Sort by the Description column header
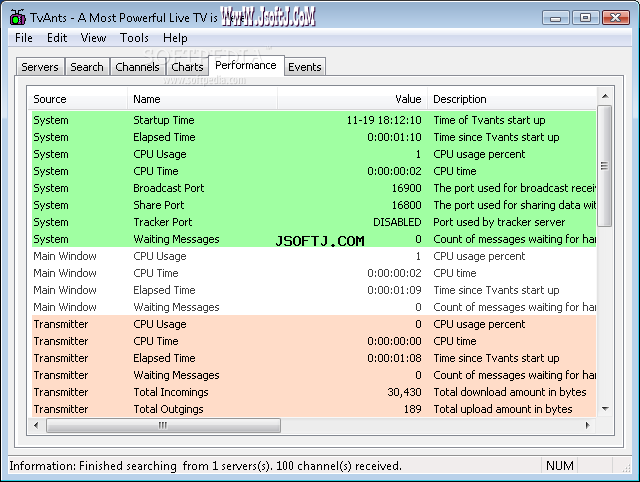Screen dimensions: 640x482 coord(512,99)
